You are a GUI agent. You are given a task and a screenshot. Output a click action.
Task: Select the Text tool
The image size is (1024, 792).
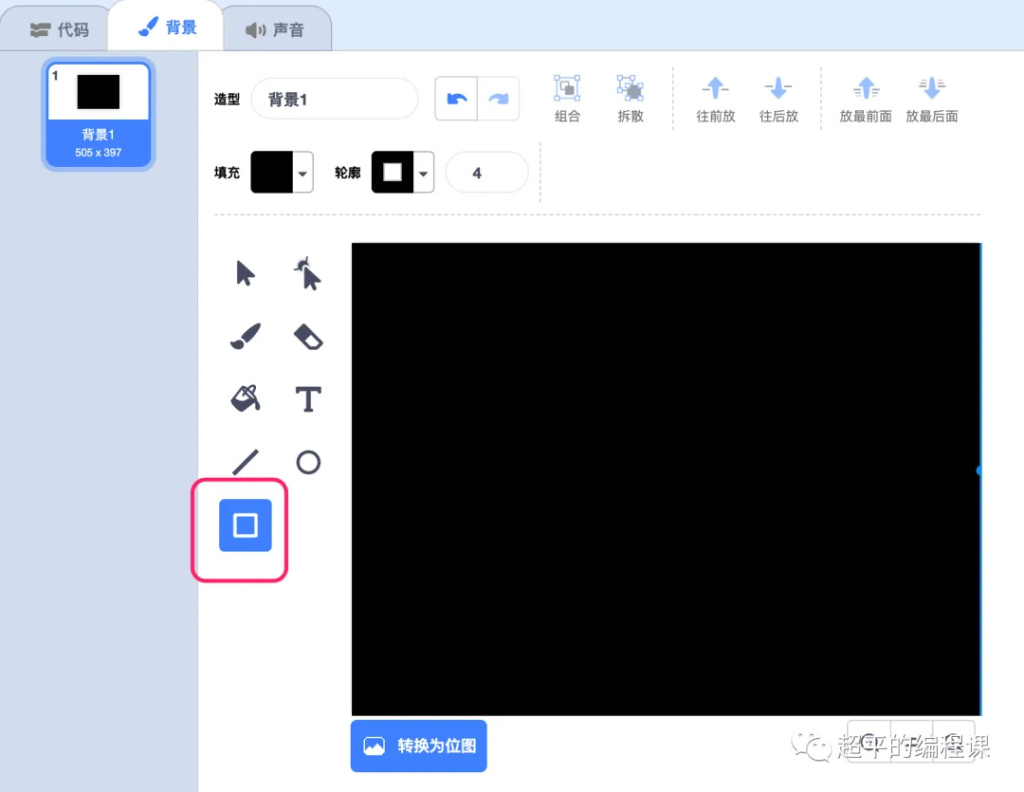coord(308,399)
